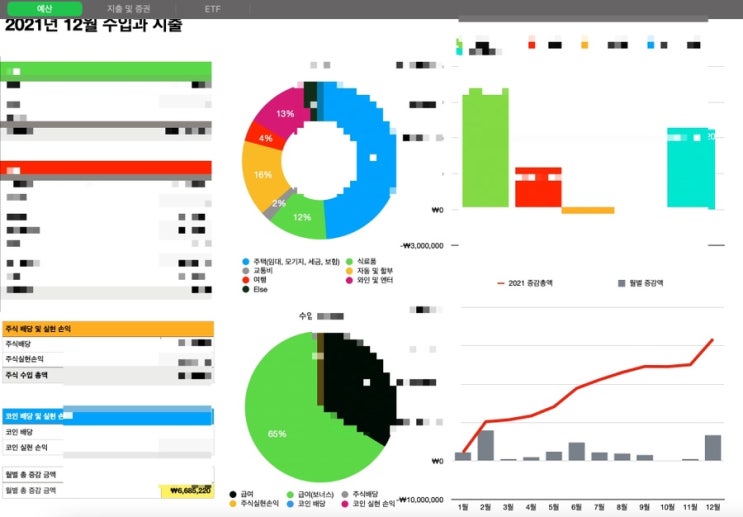Click the black 급여 legend dot
Image resolution: width=743 pixels, height=517 pixels.
point(233,495)
